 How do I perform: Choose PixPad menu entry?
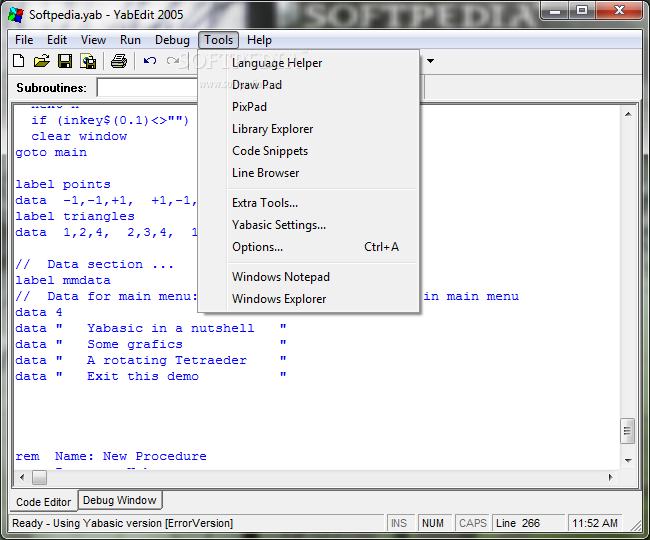tap(309, 107)
